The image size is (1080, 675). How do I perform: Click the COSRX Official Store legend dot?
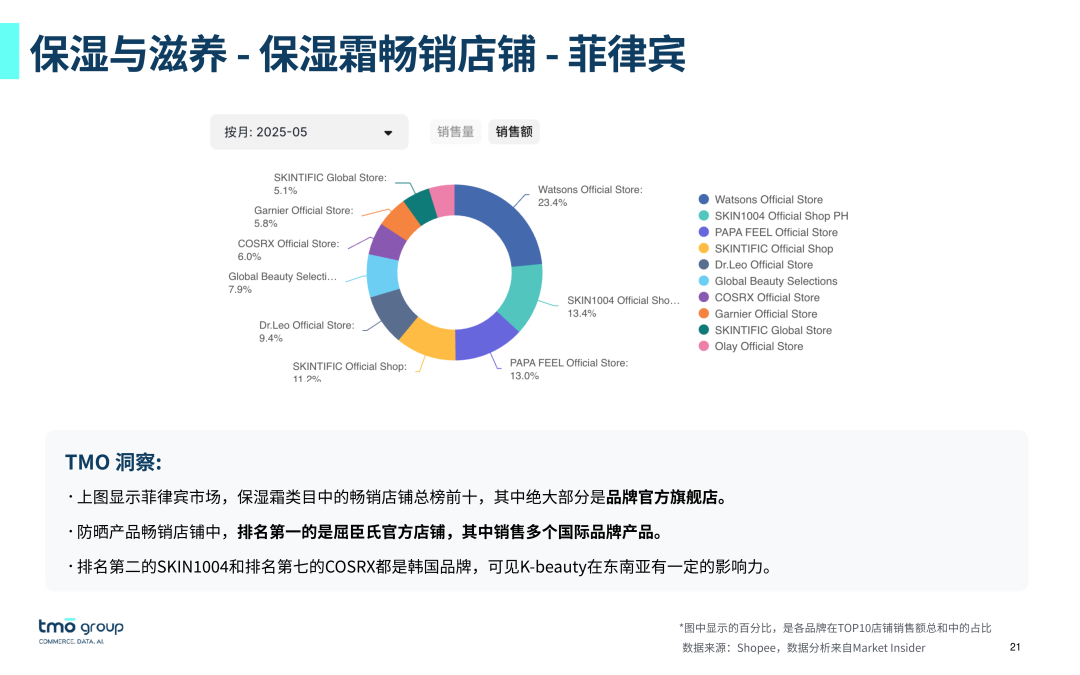coord(703,298)
